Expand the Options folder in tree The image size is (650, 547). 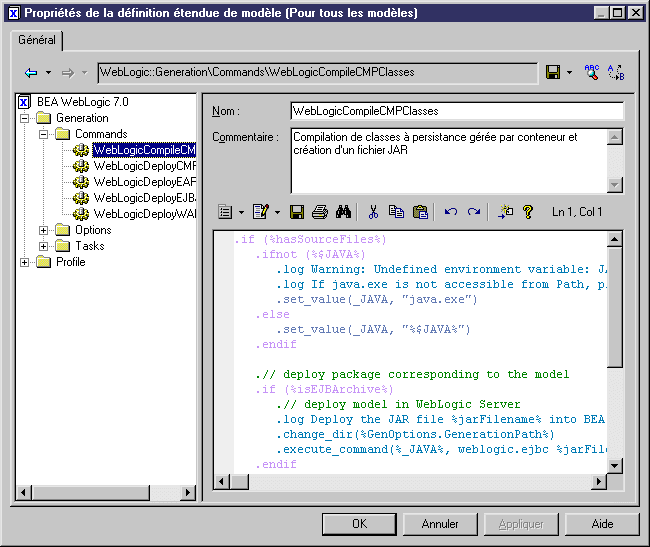tap(44, 230)
